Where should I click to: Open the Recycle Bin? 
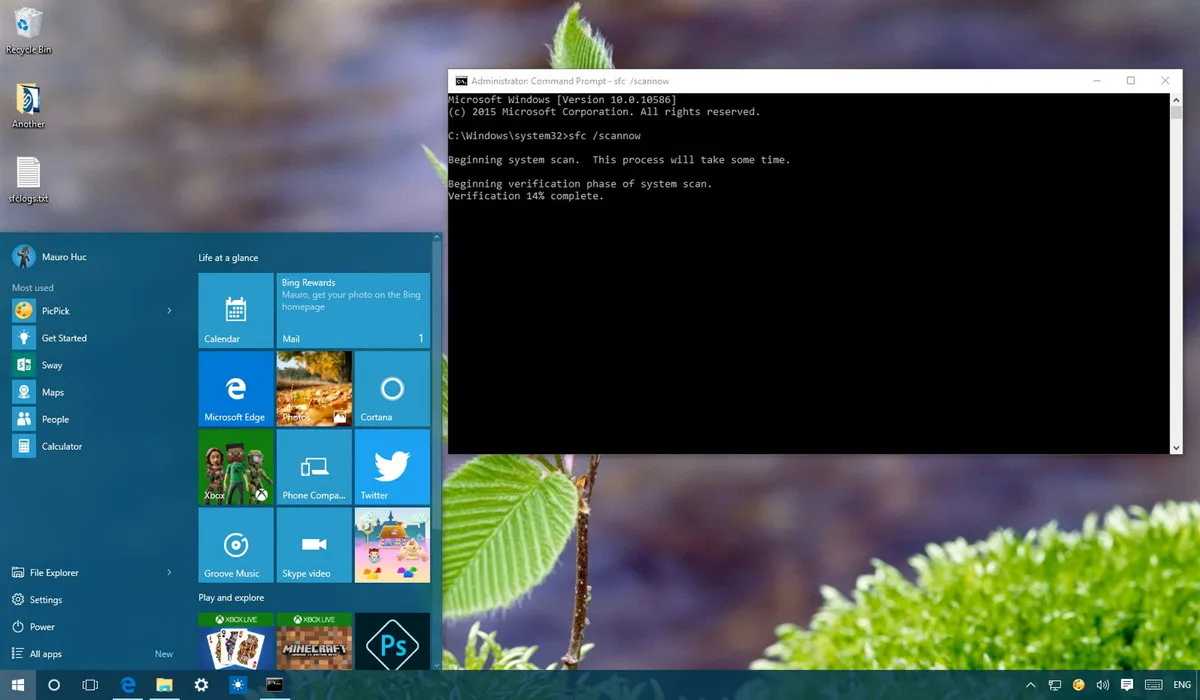[x=28, y=20]
